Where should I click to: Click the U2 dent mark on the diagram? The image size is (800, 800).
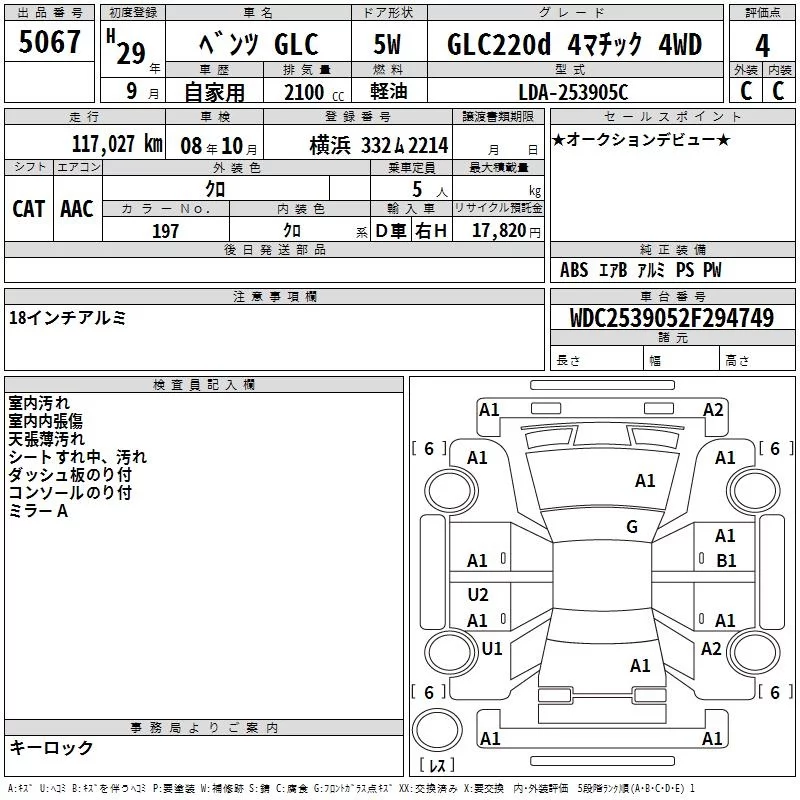click(478, 595)
